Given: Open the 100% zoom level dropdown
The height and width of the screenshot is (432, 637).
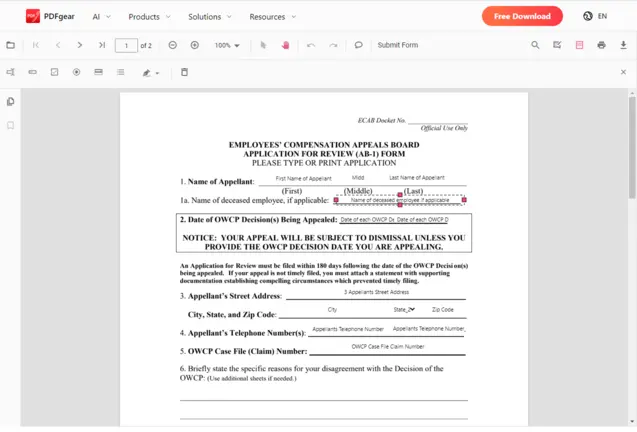Looking at the screenshot, I should 227,45.
